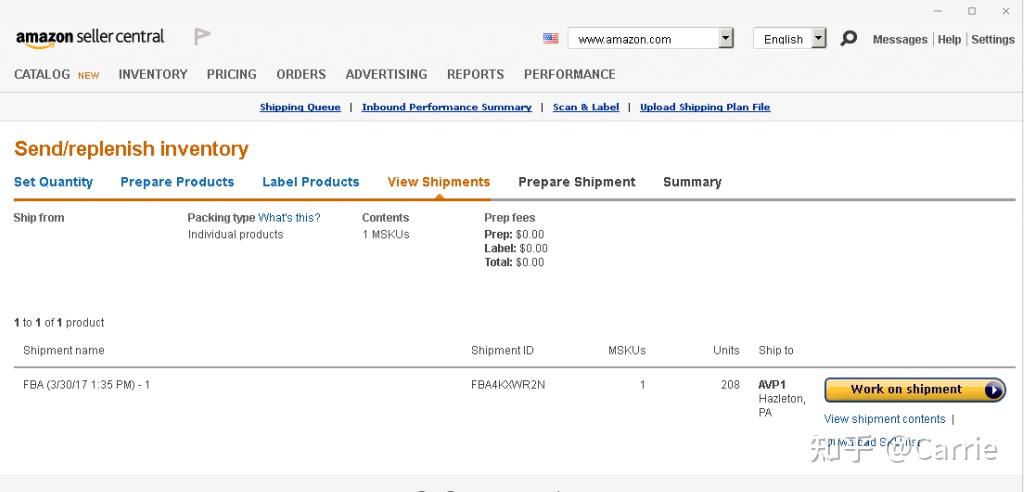The image size is (1024, 492).
Task: Switch to the Set Quantity step
Action: [53, 182]
